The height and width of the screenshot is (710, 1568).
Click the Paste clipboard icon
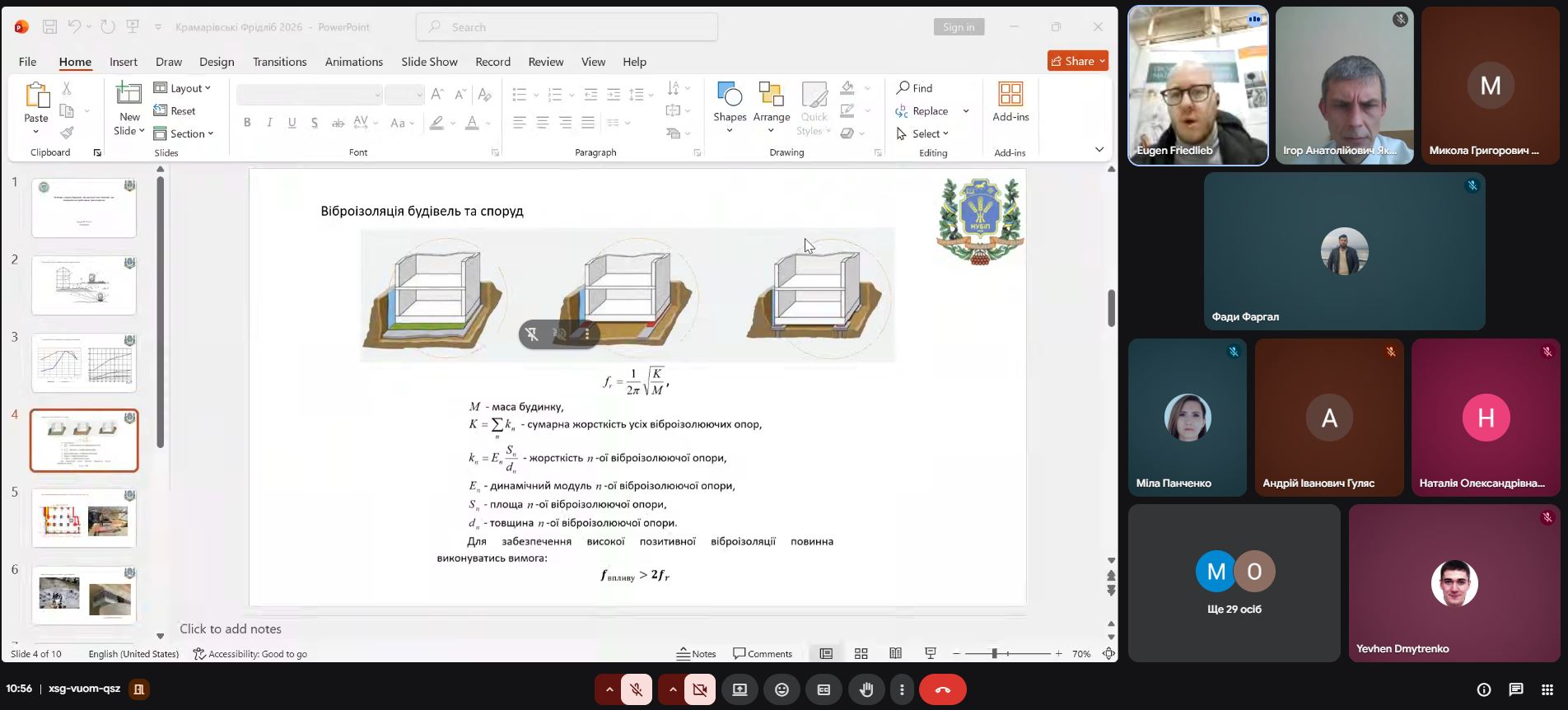point(36,96)
